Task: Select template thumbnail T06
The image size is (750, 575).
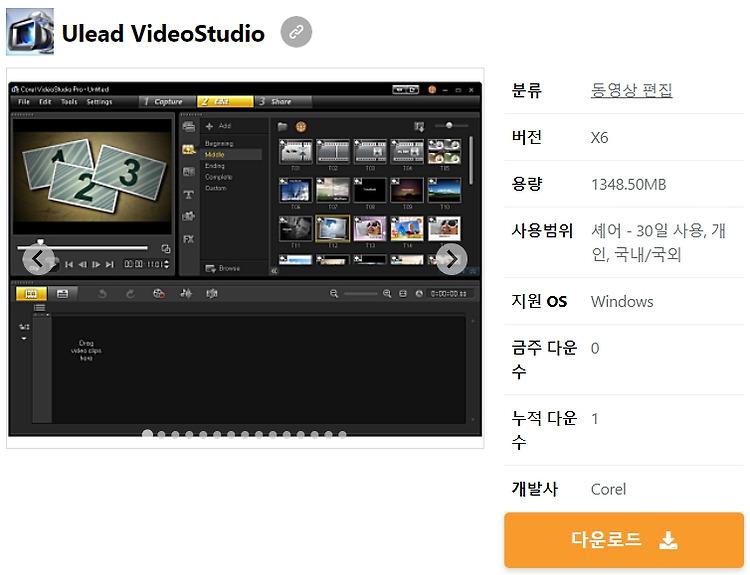Action: (x=296, y=190)
